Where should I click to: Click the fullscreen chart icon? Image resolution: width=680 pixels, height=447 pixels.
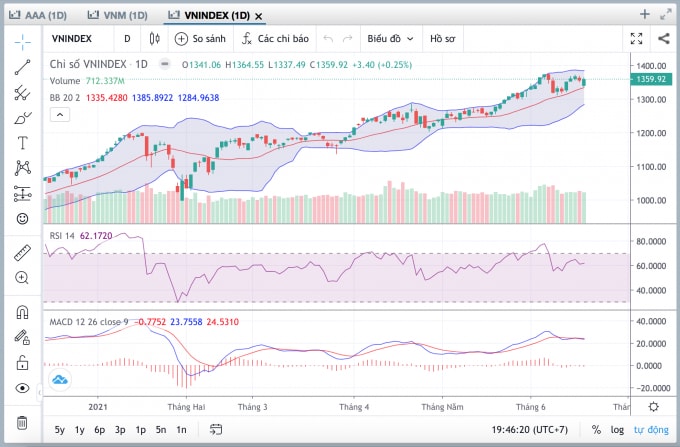(x=636, y=39)
